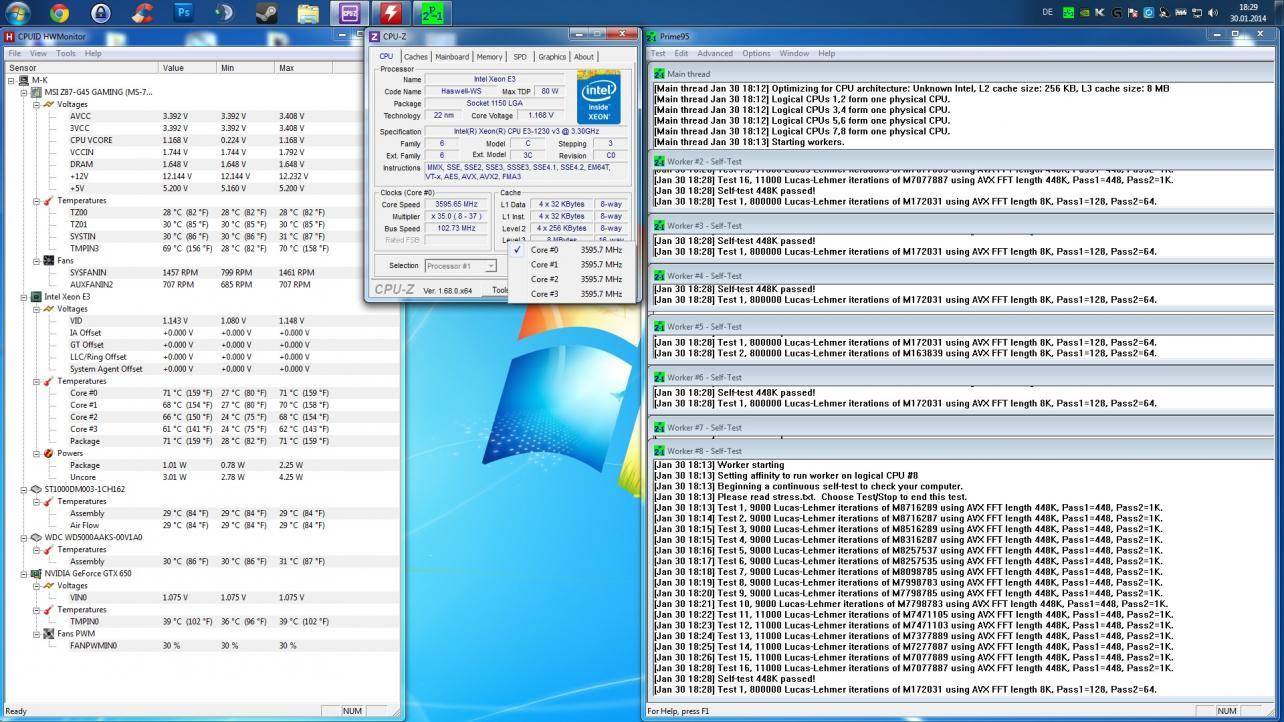
Task: Click the Worker #5 Self-Test window icon
Action: tap(659, 327)
